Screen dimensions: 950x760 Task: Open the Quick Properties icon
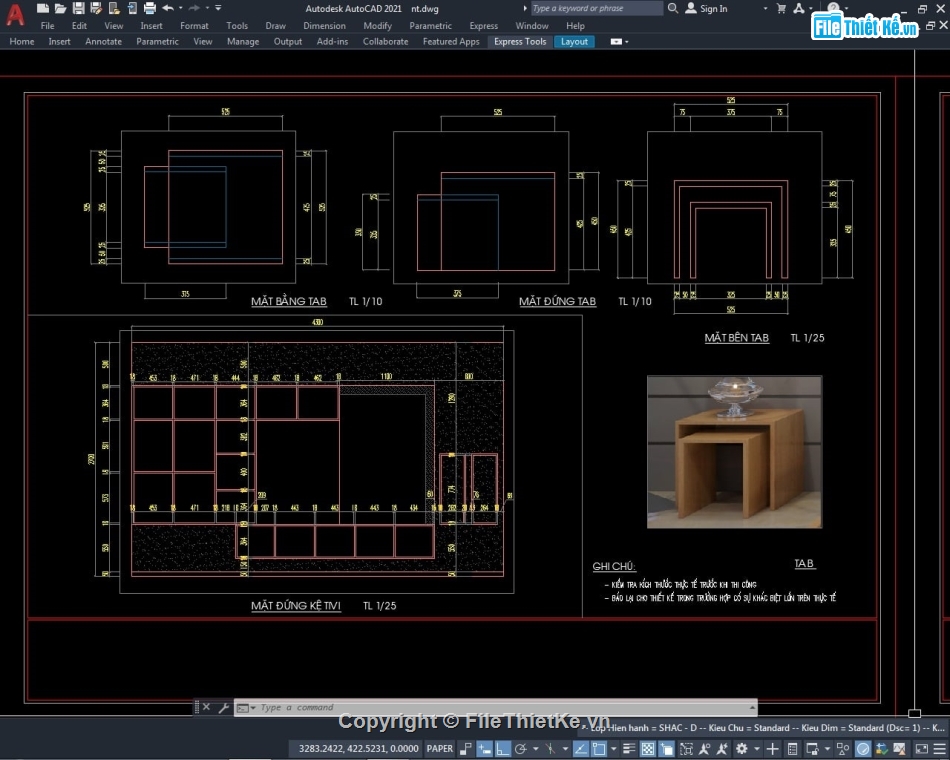792,748
